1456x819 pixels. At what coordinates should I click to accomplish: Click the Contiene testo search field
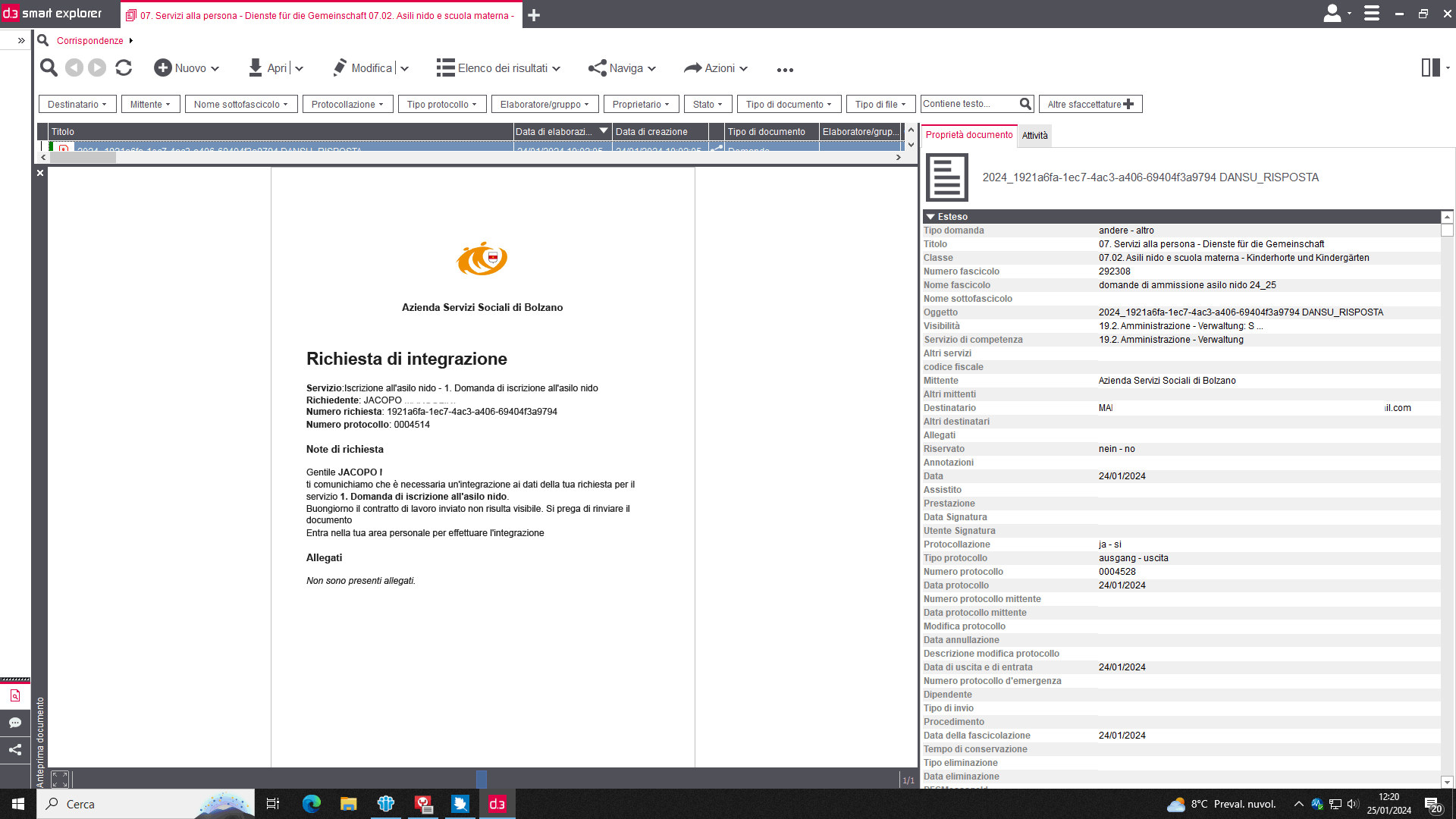click(968, 104)
